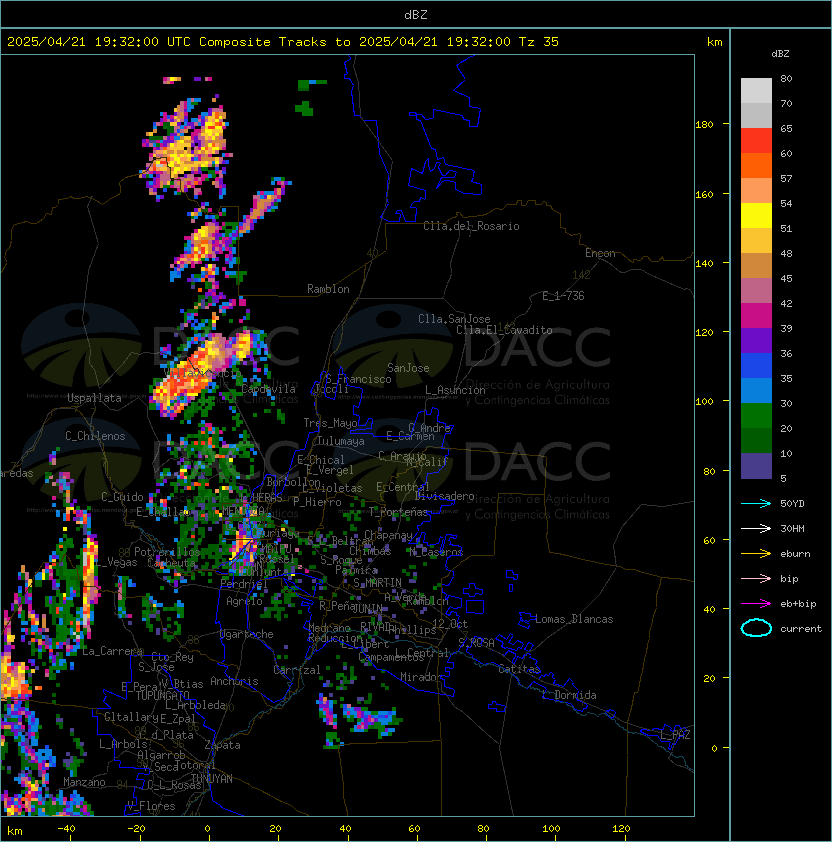This screenshot has height=842, width=832.
Task: Click the 'current' legend label
Action: point(801,629)
